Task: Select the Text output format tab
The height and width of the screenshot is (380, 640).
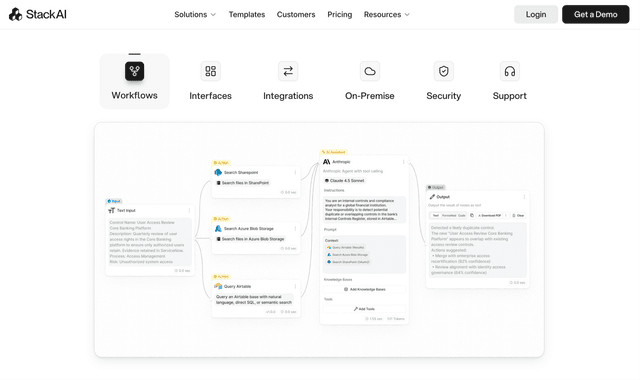Action: pyautogui.click(x=436, y=216)
